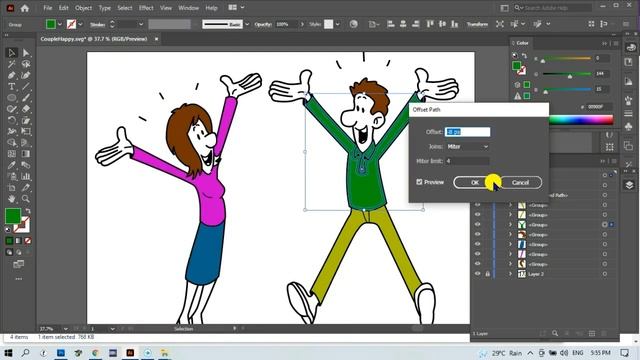
Task: Switch to the CoupleHappy.svg document tab
Action: click(94, 39)
